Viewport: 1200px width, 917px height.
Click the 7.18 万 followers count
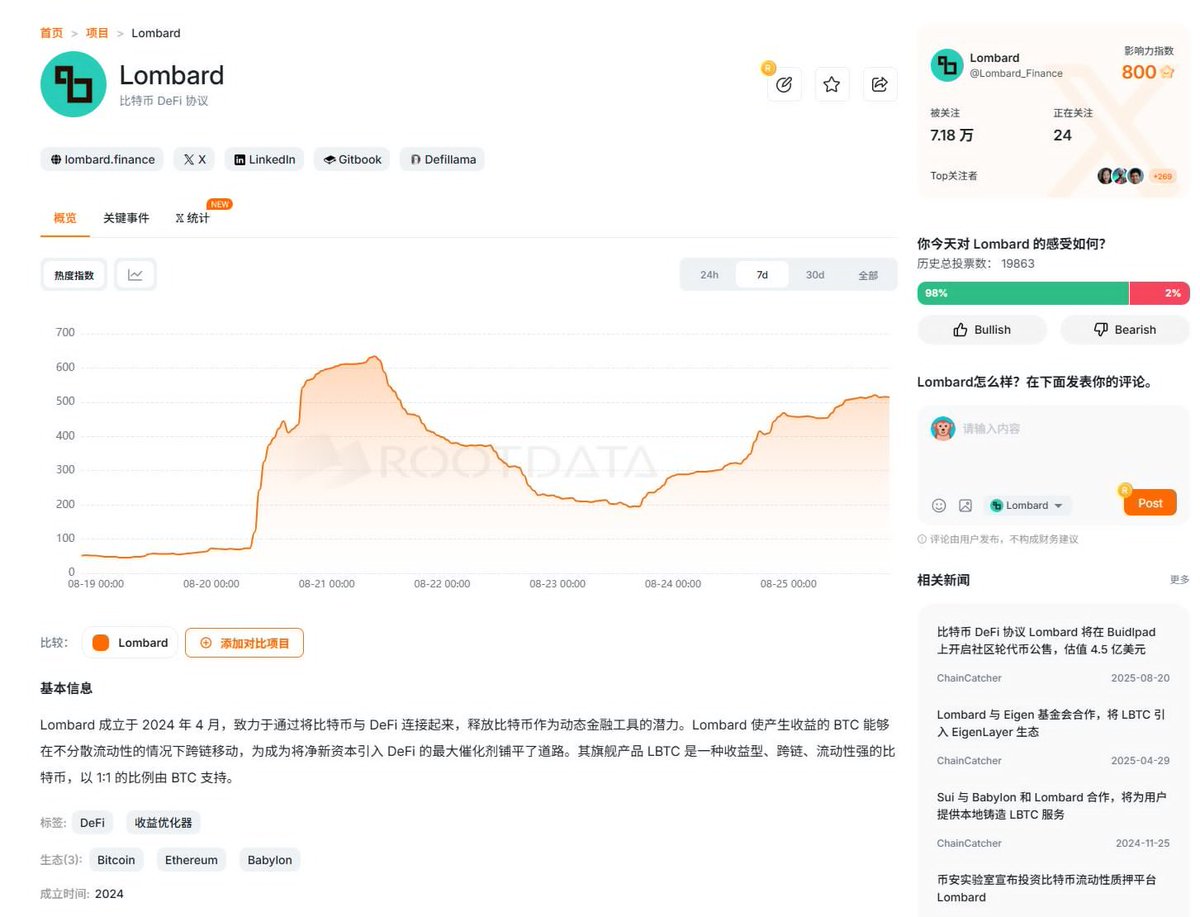[x=952, y=135]
